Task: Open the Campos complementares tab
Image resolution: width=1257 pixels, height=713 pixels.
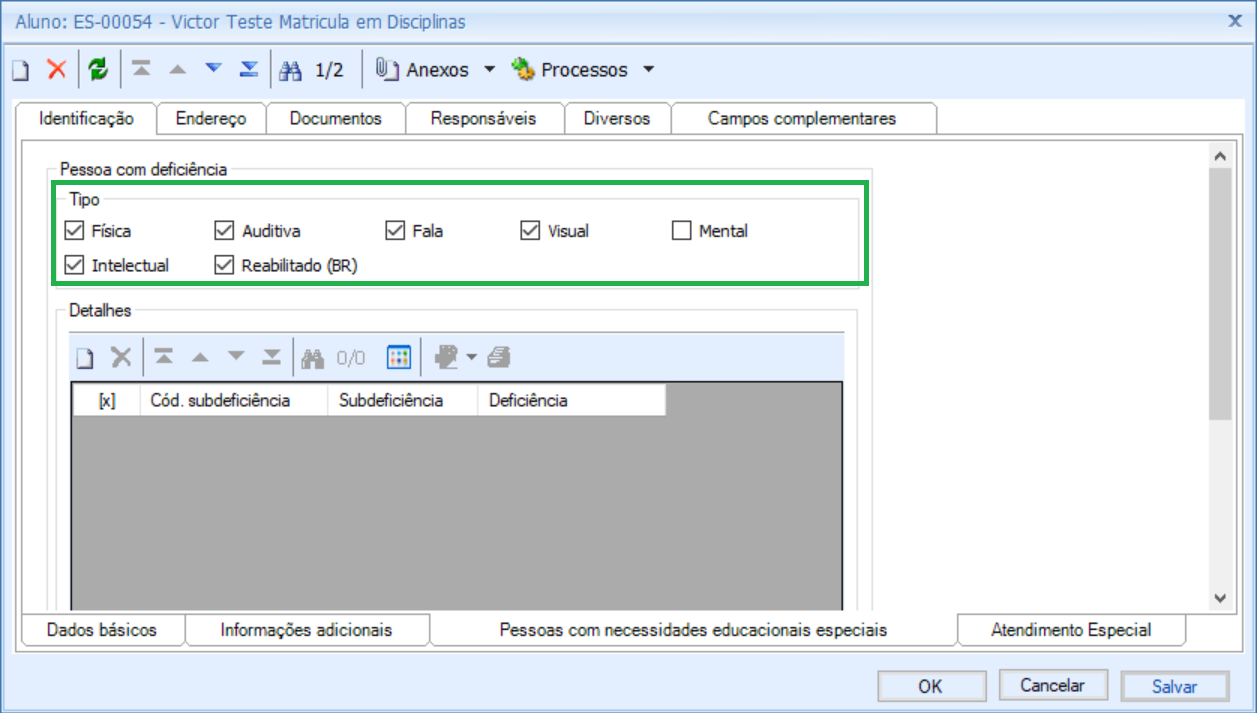Action: pos(802,118)
